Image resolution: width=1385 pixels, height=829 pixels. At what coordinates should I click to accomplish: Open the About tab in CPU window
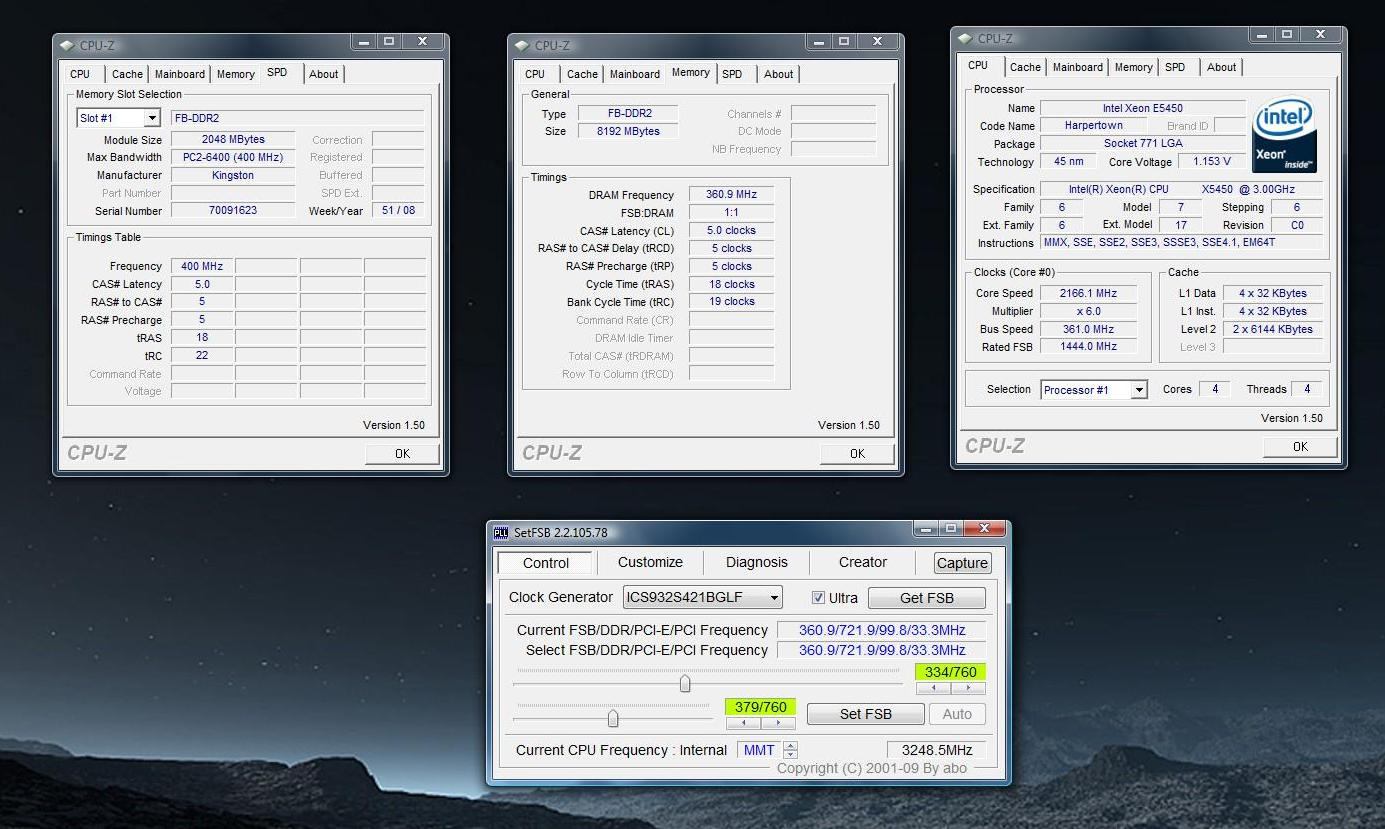click(x=1221, y=67)
